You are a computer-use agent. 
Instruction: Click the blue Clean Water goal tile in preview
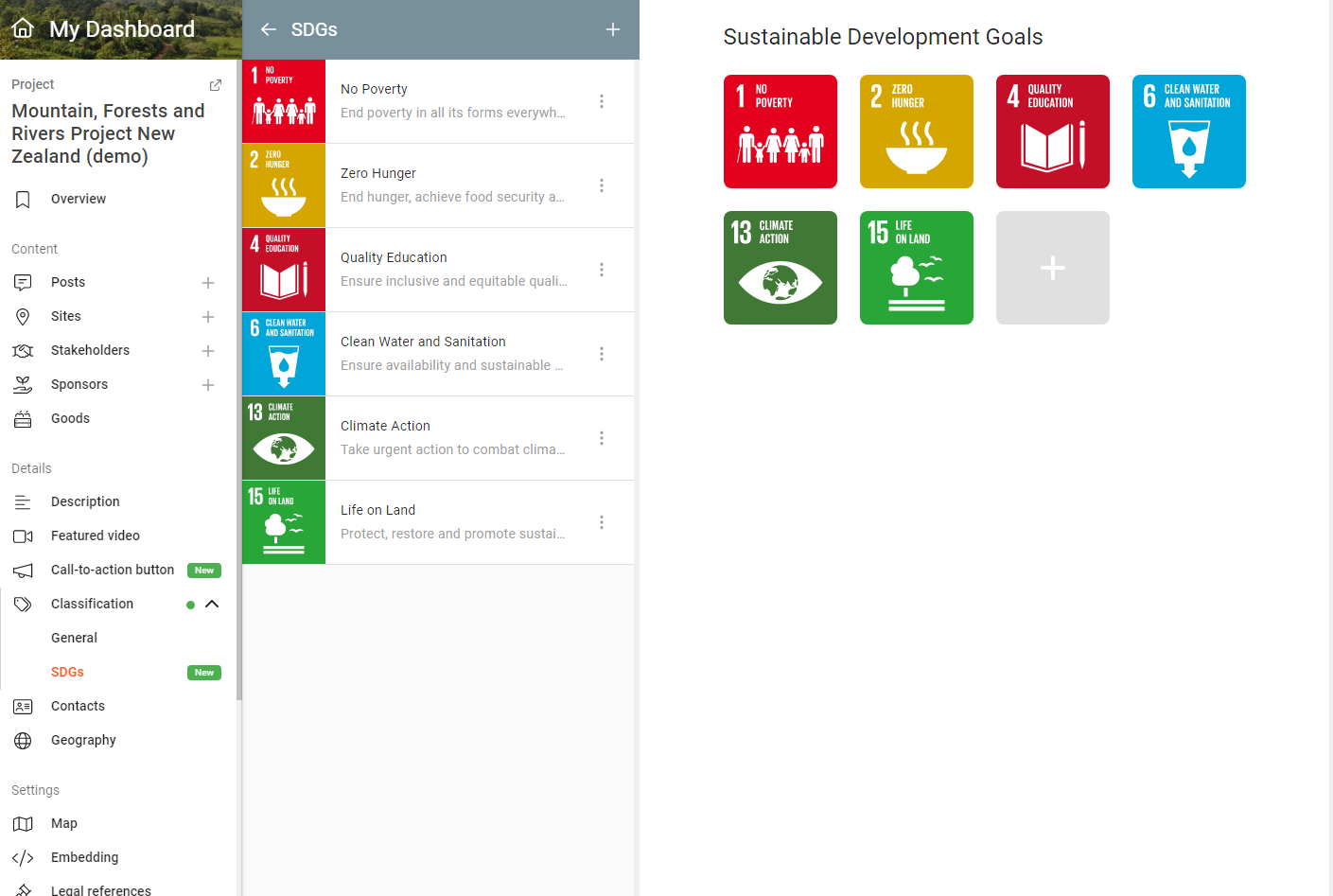[x=1189, y=132]
